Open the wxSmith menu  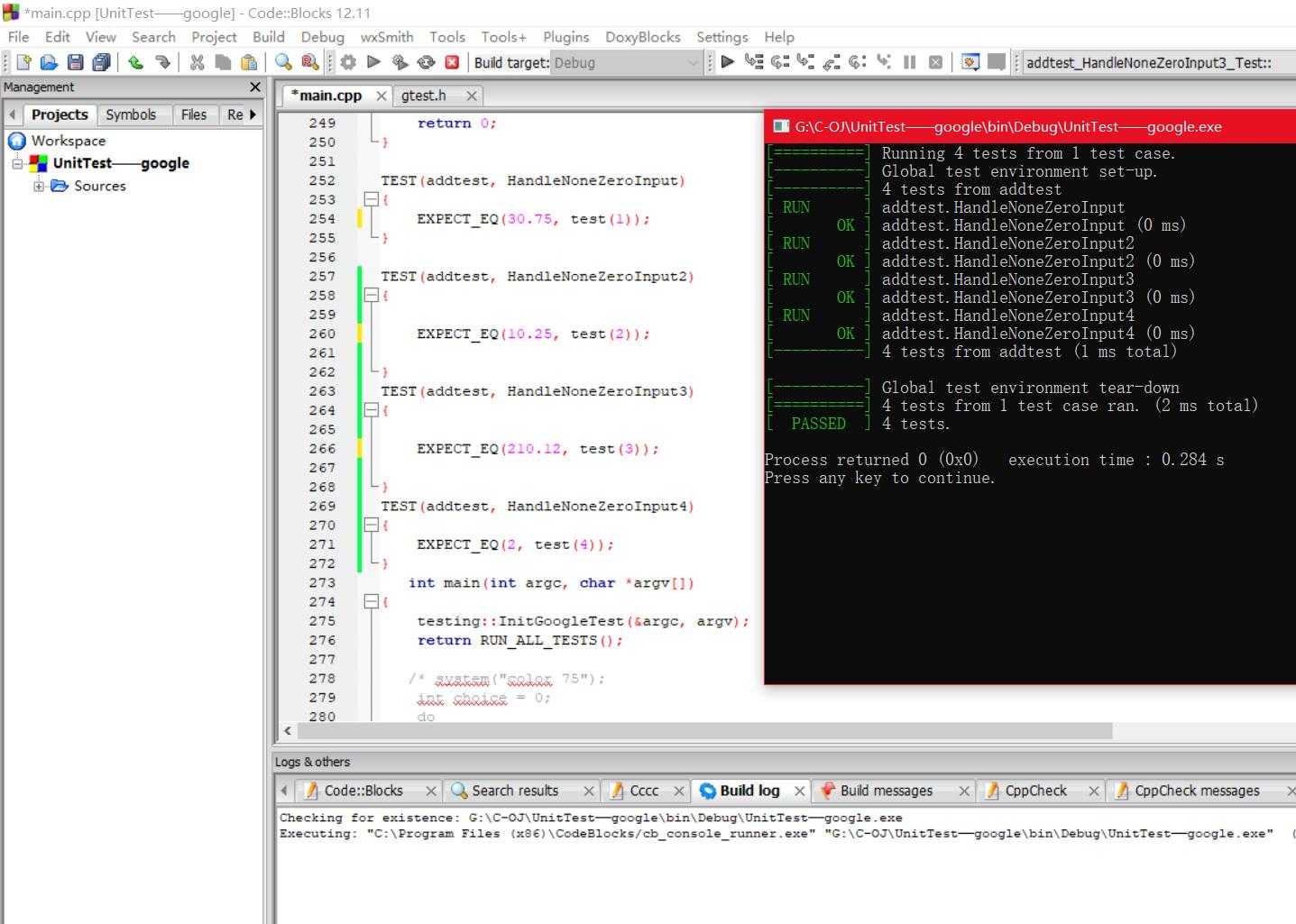[x=387, y=37]
